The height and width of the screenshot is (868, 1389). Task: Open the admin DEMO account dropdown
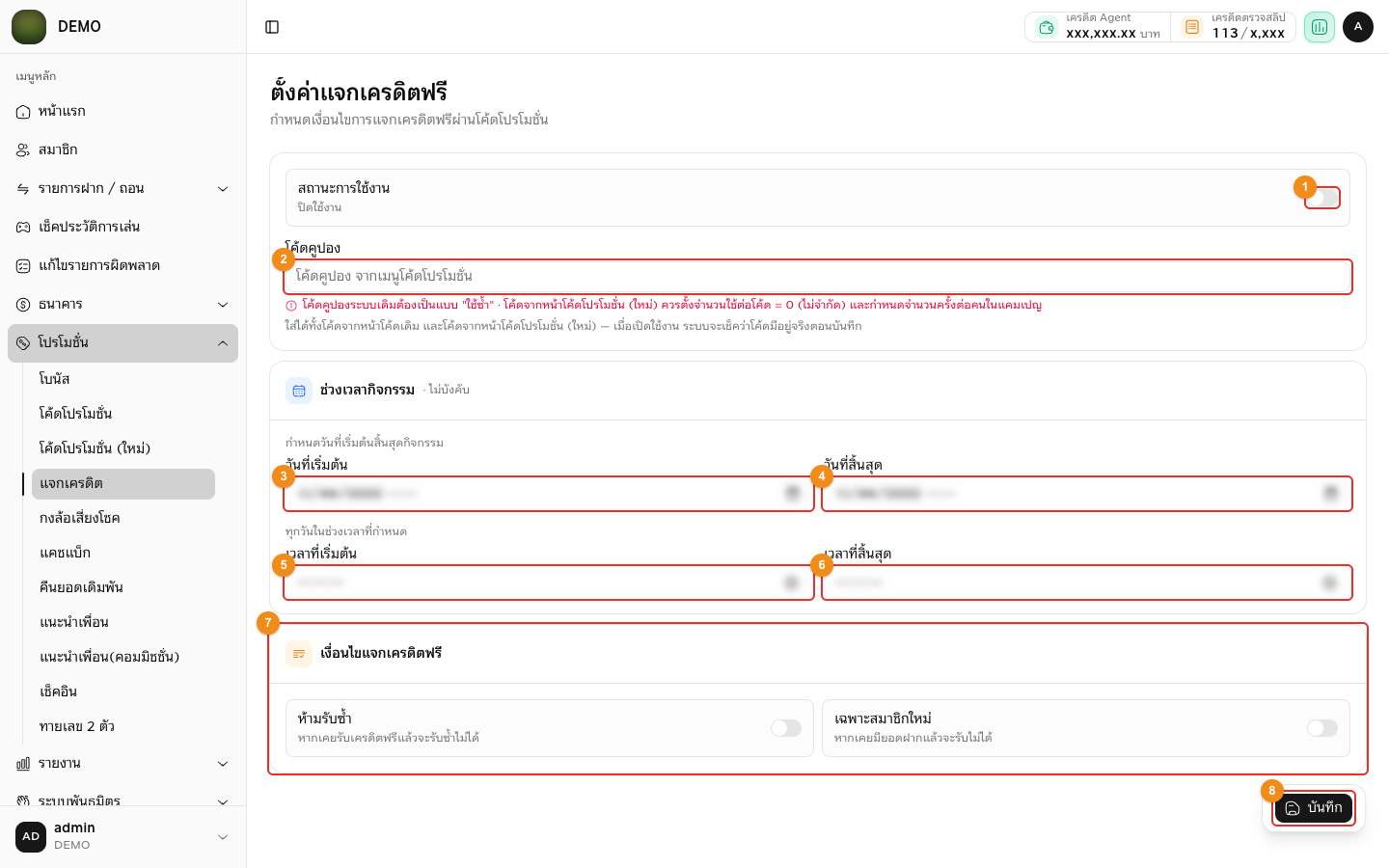(x=123, y=836)
